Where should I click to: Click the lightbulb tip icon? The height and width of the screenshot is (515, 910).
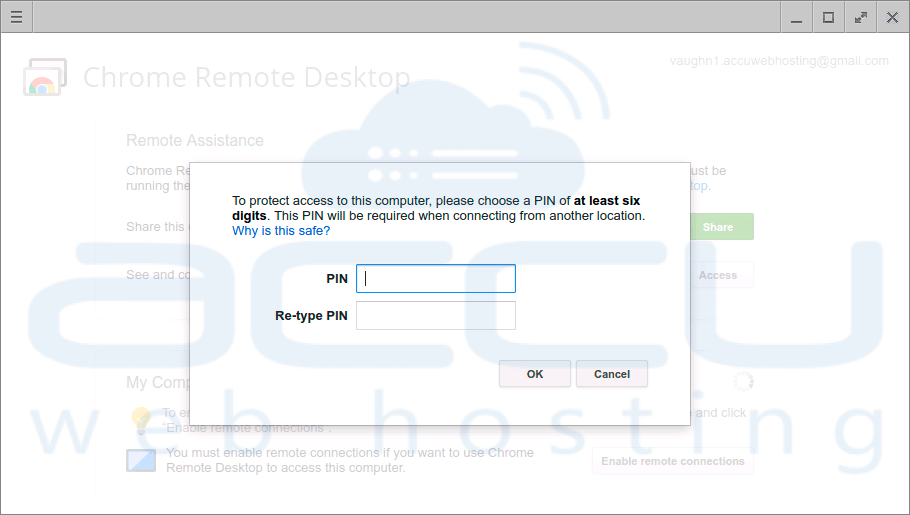pos(141,420)
